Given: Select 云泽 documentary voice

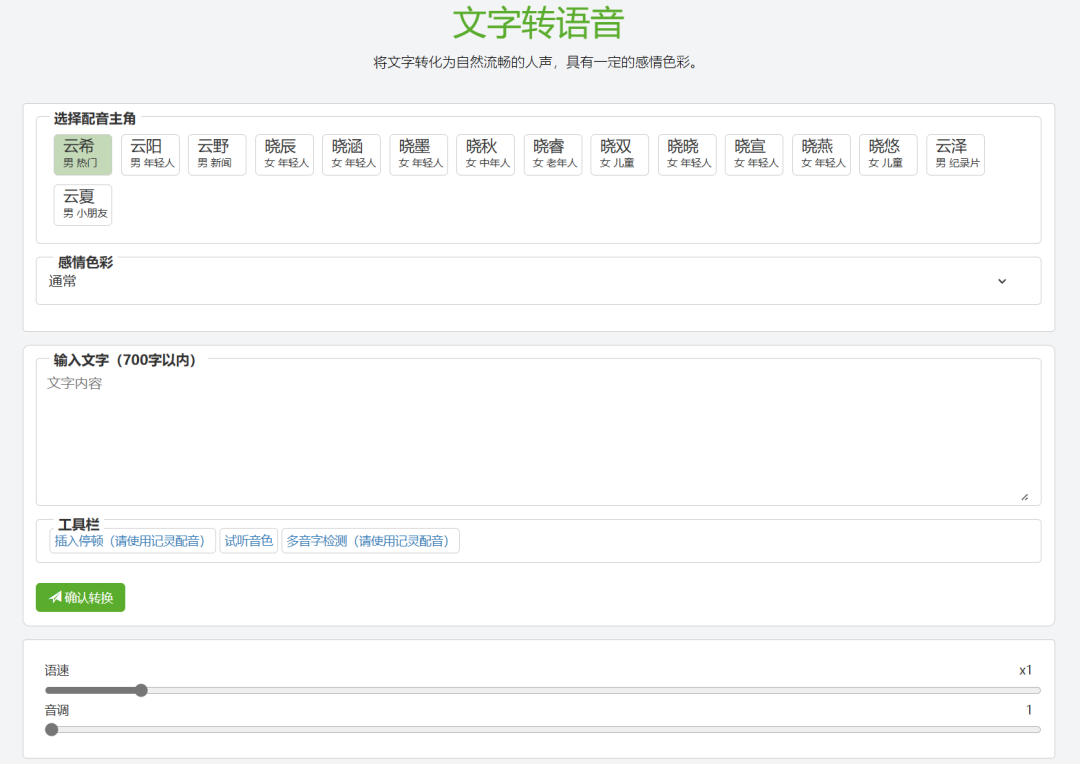Looking at the screenshot, I should click(955, 154).
